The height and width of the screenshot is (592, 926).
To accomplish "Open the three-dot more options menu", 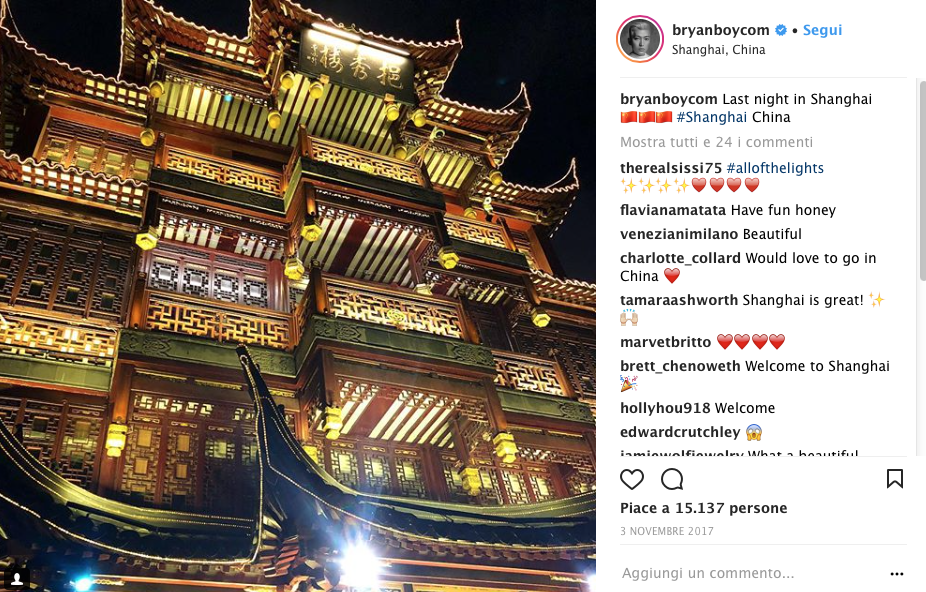I will click(x=896, y=574).
